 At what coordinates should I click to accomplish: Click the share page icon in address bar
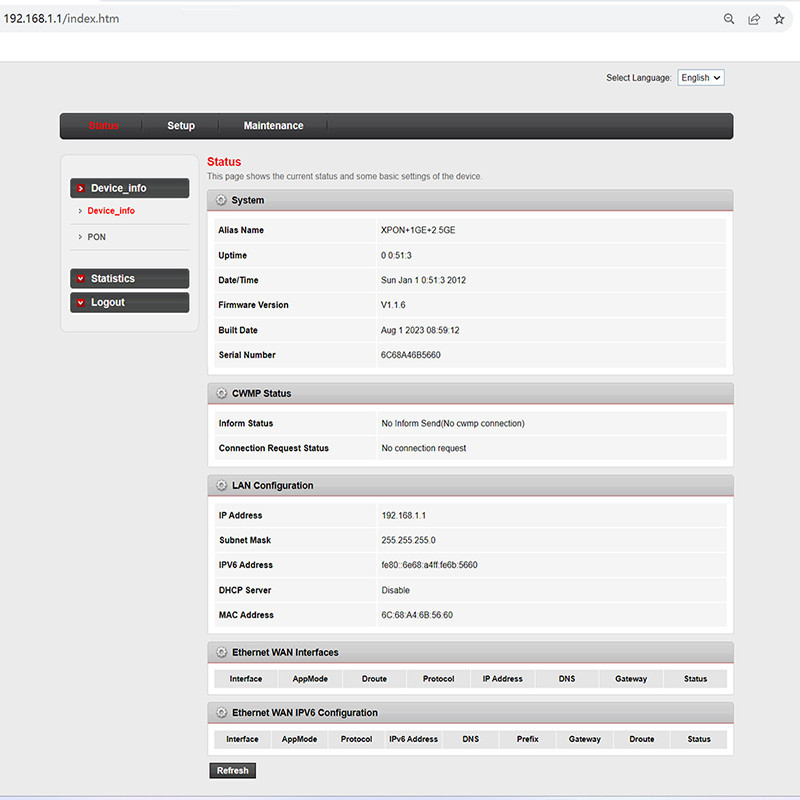pos(754,19)
